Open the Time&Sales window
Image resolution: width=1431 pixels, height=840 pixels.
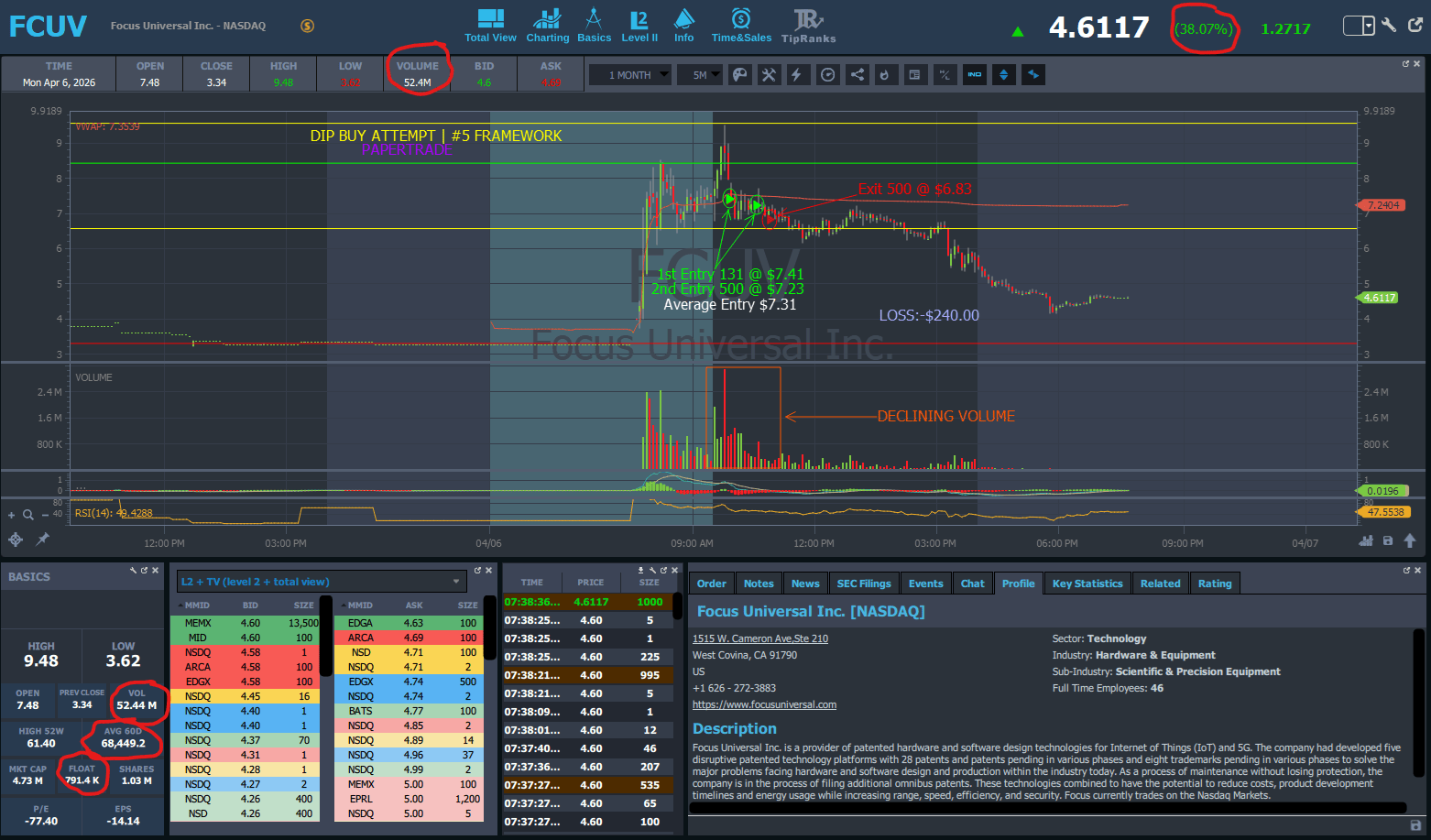click(x=741, y=26)
